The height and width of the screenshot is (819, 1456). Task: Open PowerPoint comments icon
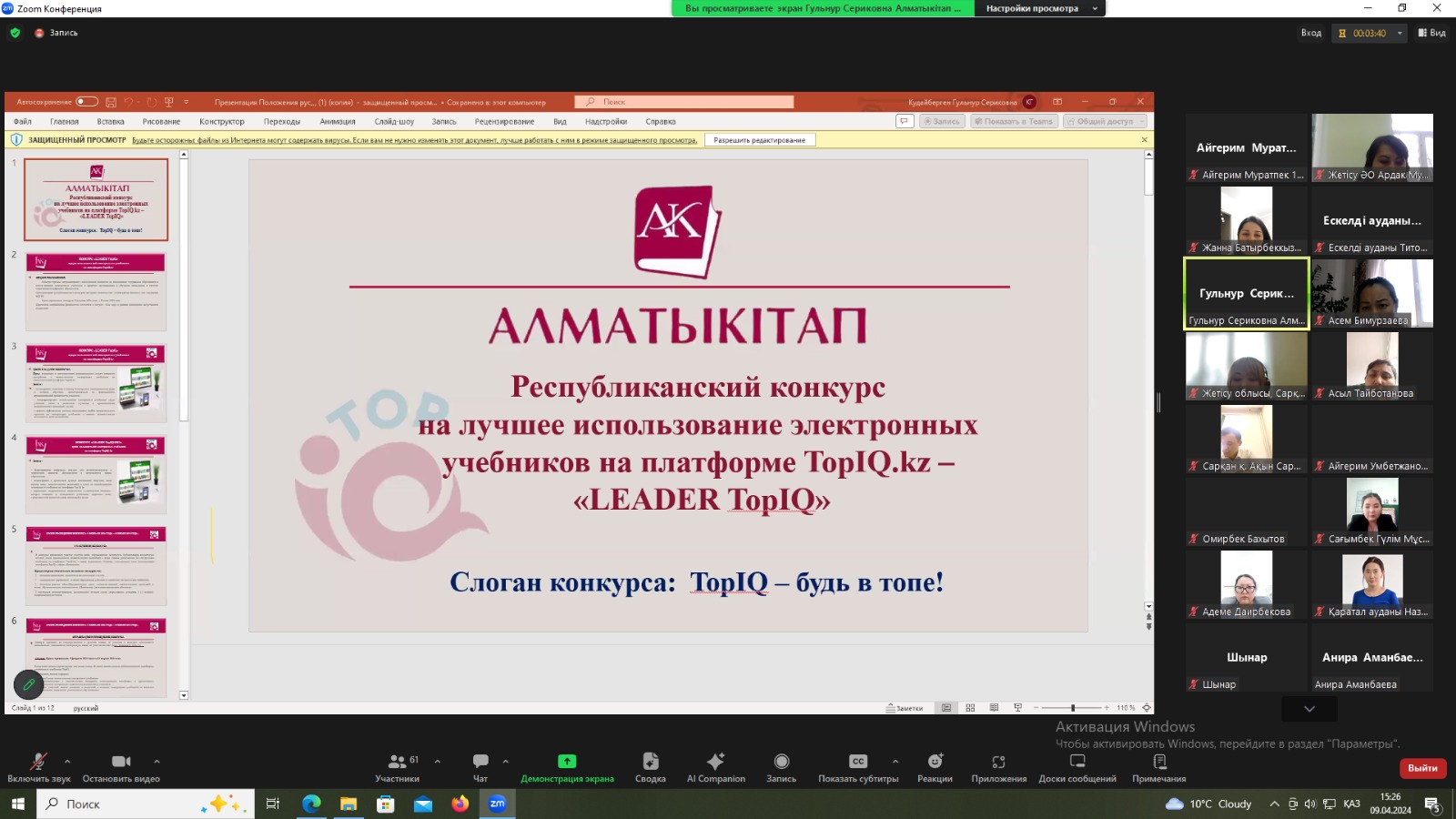(905, 121)
